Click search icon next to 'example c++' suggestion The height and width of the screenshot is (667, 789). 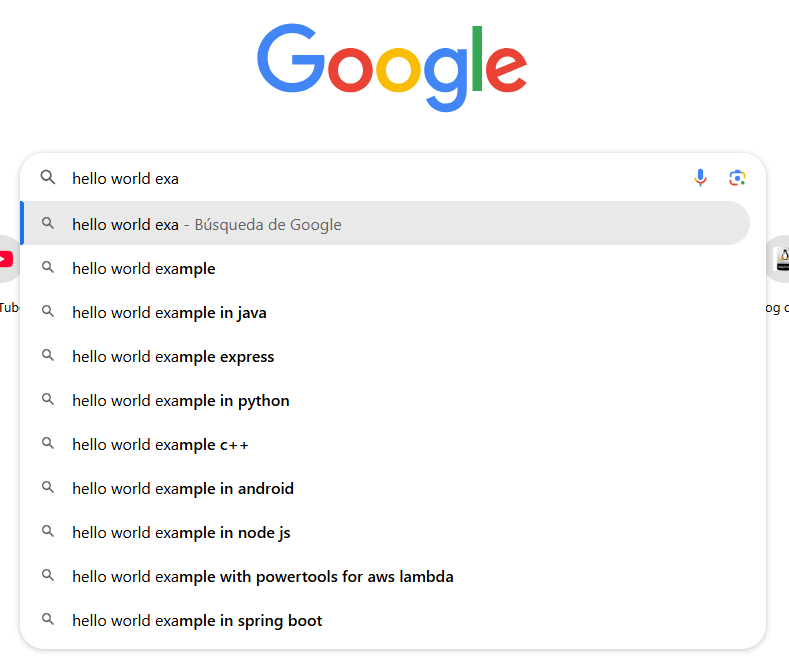tap(48, 444)
